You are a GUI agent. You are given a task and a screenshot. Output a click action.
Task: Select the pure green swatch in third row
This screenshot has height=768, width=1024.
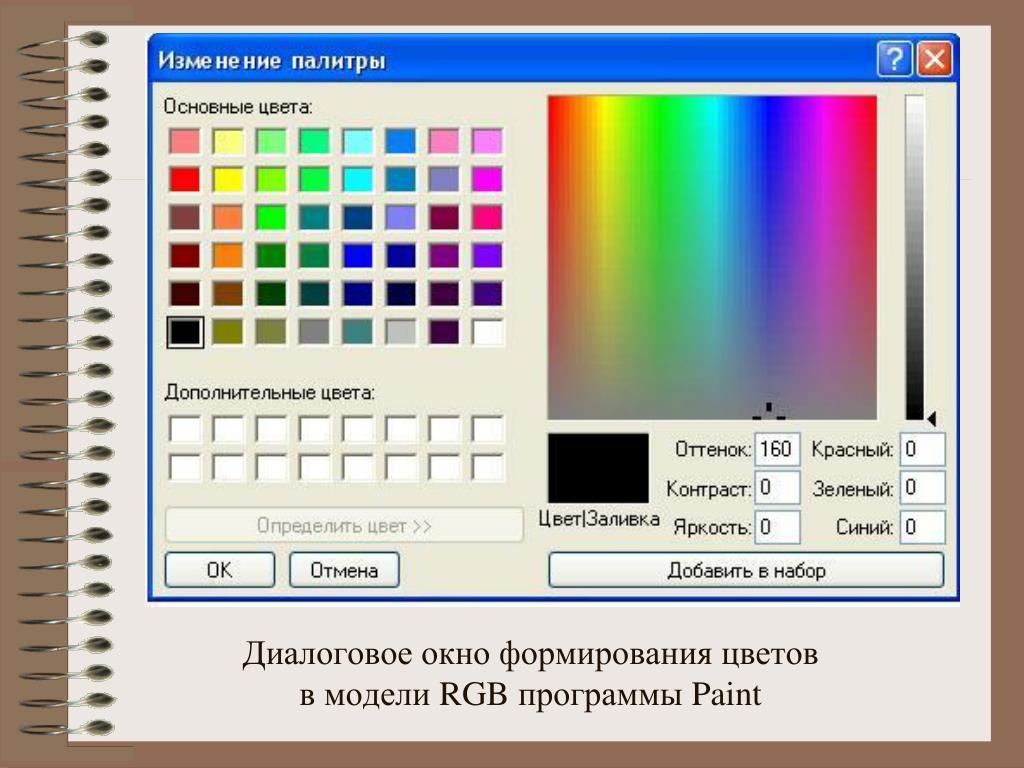(x=271, y=217)
